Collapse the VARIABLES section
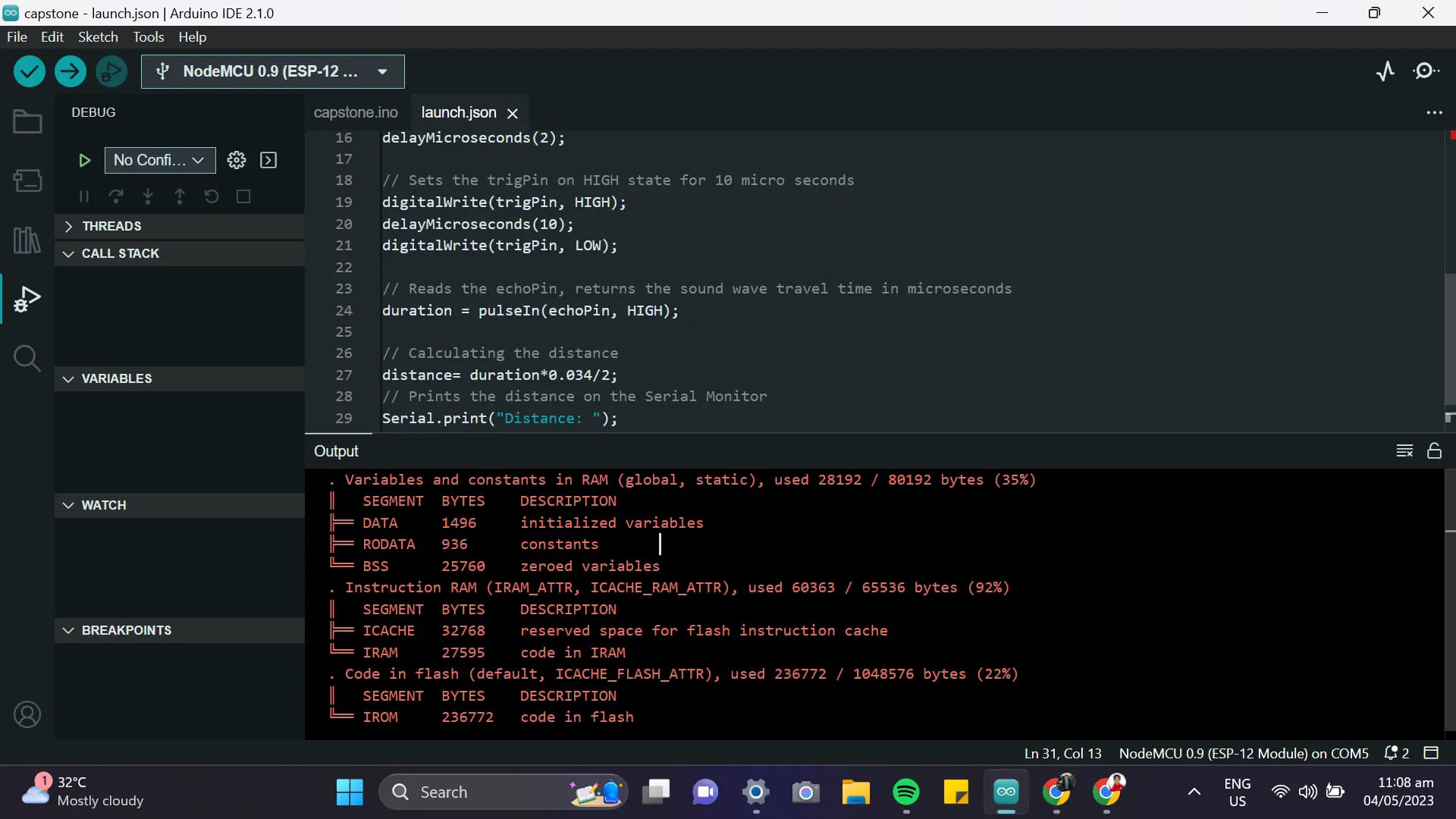Image resolution: width=1456 pixels, height=819 pixels. tap(180, 378)
